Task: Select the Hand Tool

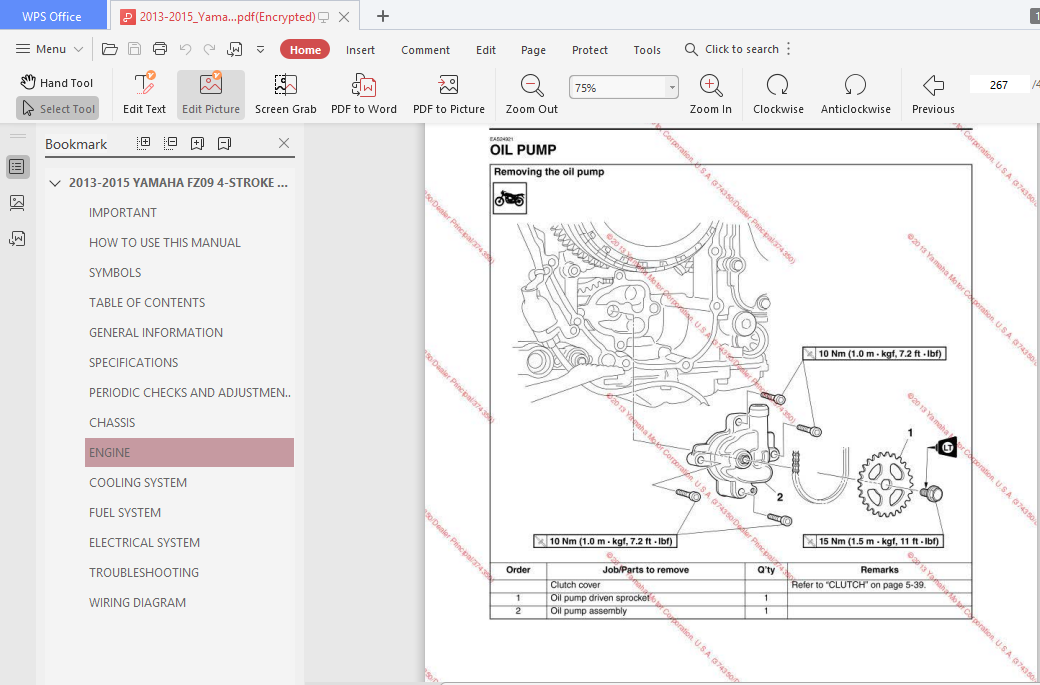Action: tap(56, 83)
